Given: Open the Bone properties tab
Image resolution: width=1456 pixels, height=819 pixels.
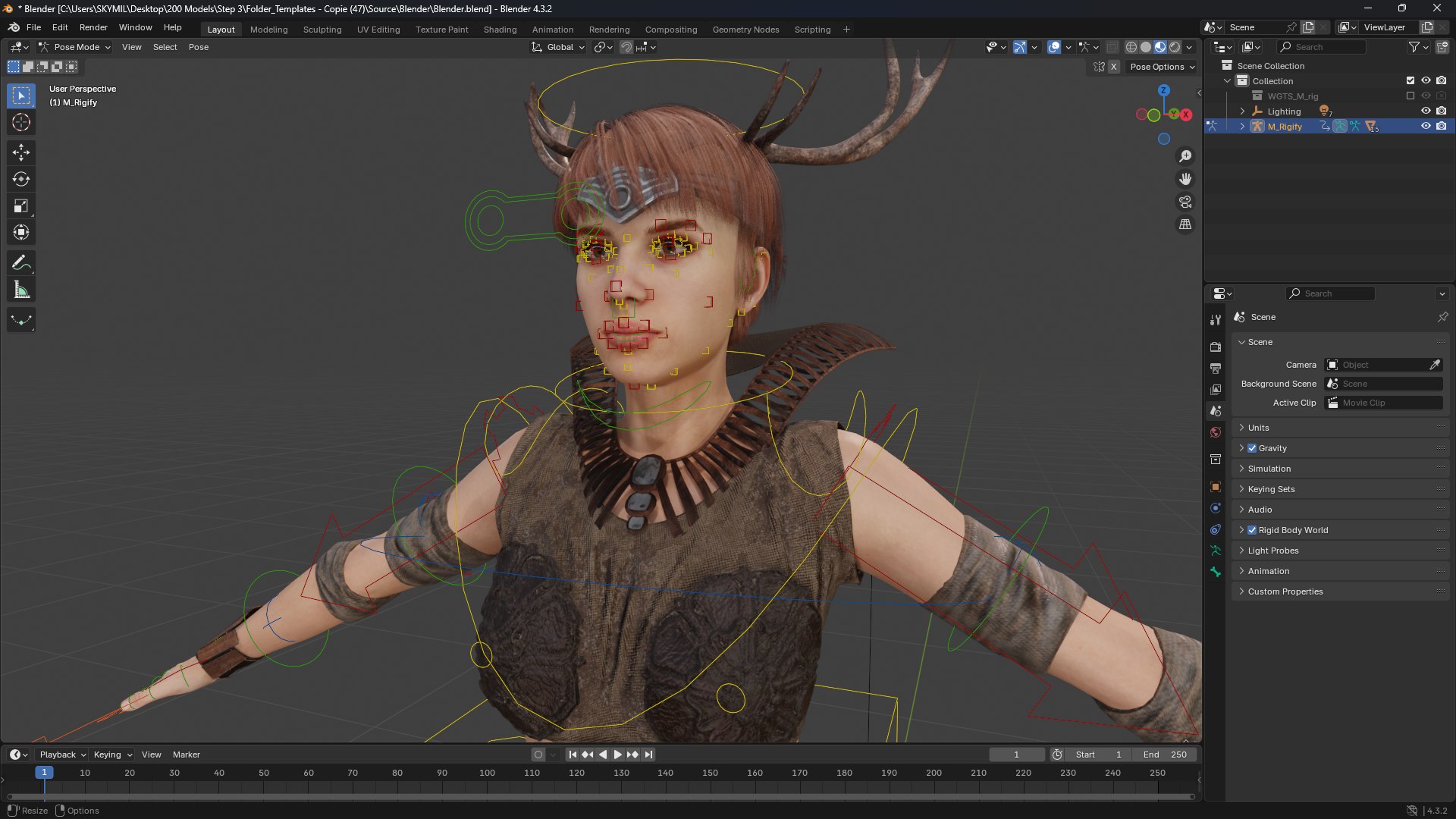Looking at the screenshot, I should (x=1216, y=572).
